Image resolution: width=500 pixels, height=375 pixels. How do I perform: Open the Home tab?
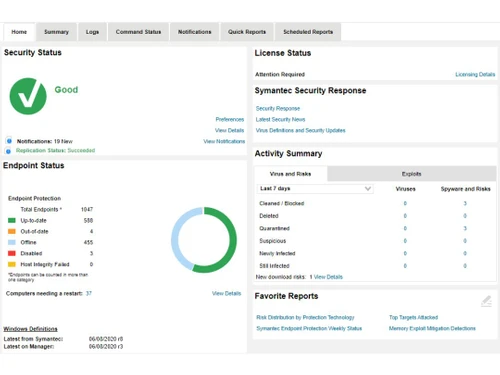[x=19, y=32]
